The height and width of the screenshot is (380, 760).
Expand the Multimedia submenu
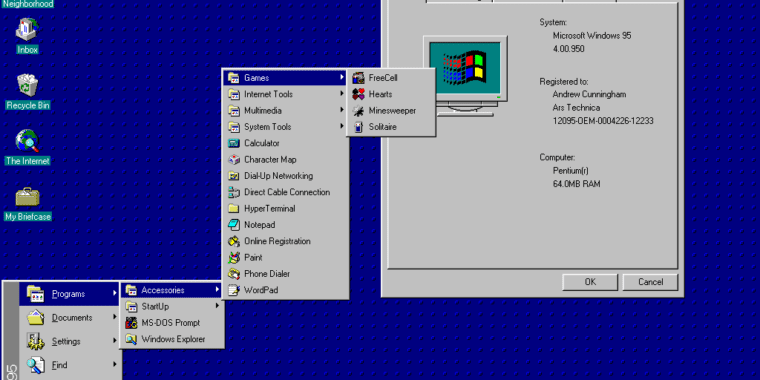(285, 111)
